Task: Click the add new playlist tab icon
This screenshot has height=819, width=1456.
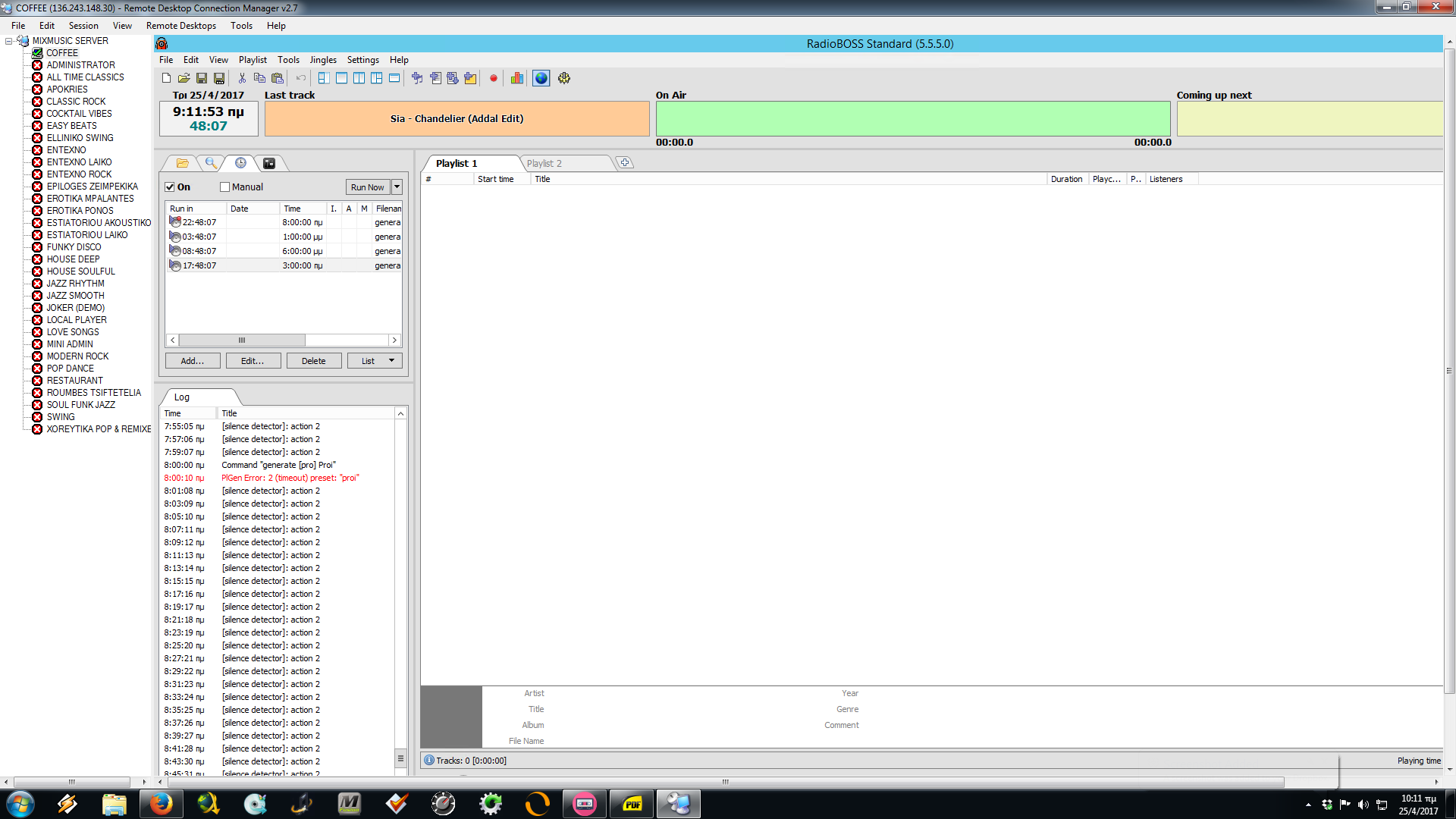Action: (625, 162)
